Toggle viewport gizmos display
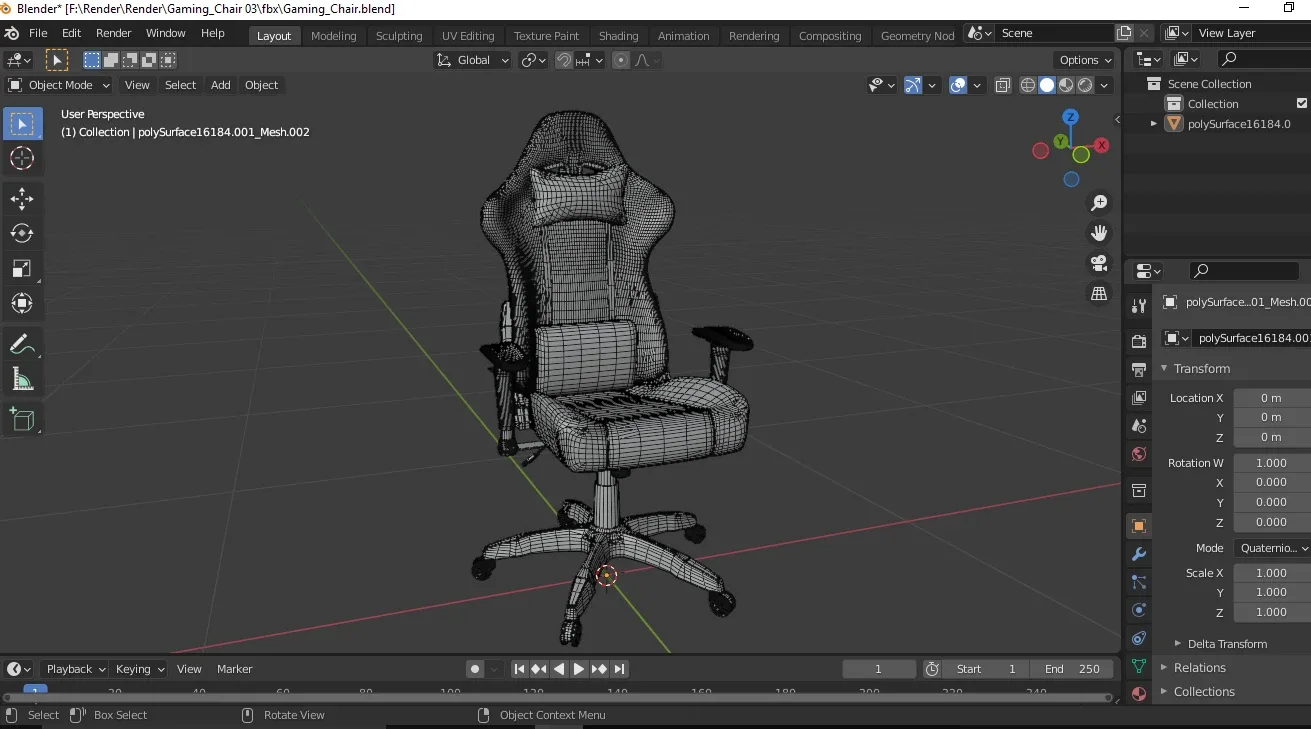1311x729 pixels. (913, 85)
